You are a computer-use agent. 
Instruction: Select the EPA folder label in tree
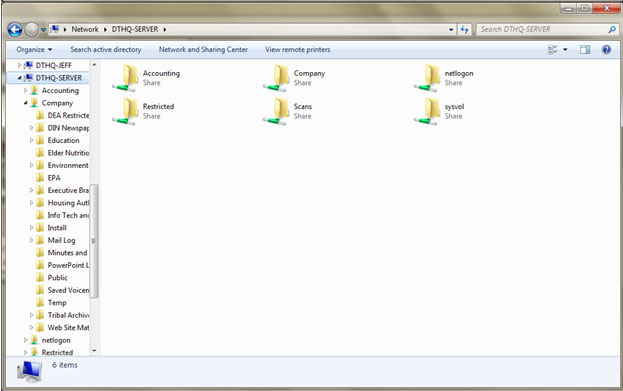coord(54,178)
